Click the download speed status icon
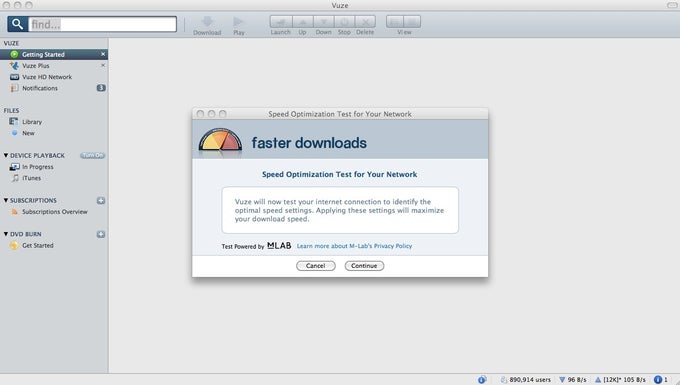 (x=562, y=380)
